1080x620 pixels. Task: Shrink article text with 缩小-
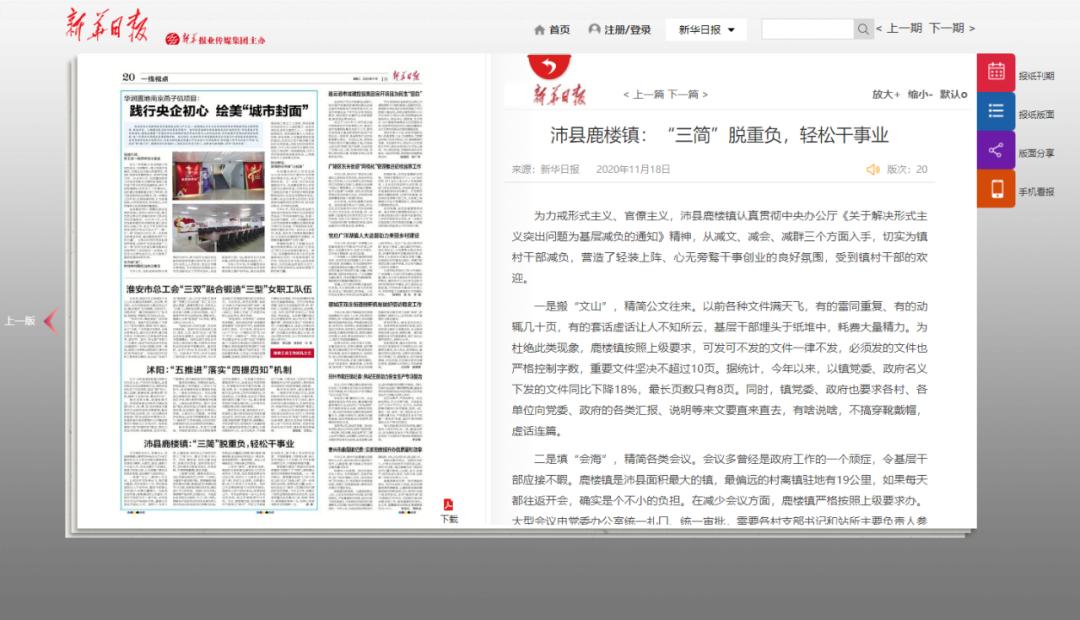(x=920, y=94)
